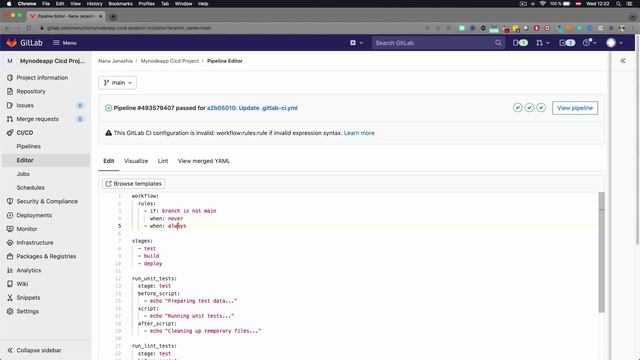Click the search magnifier icon
640x360 pixels.
[x=498, y=43]
